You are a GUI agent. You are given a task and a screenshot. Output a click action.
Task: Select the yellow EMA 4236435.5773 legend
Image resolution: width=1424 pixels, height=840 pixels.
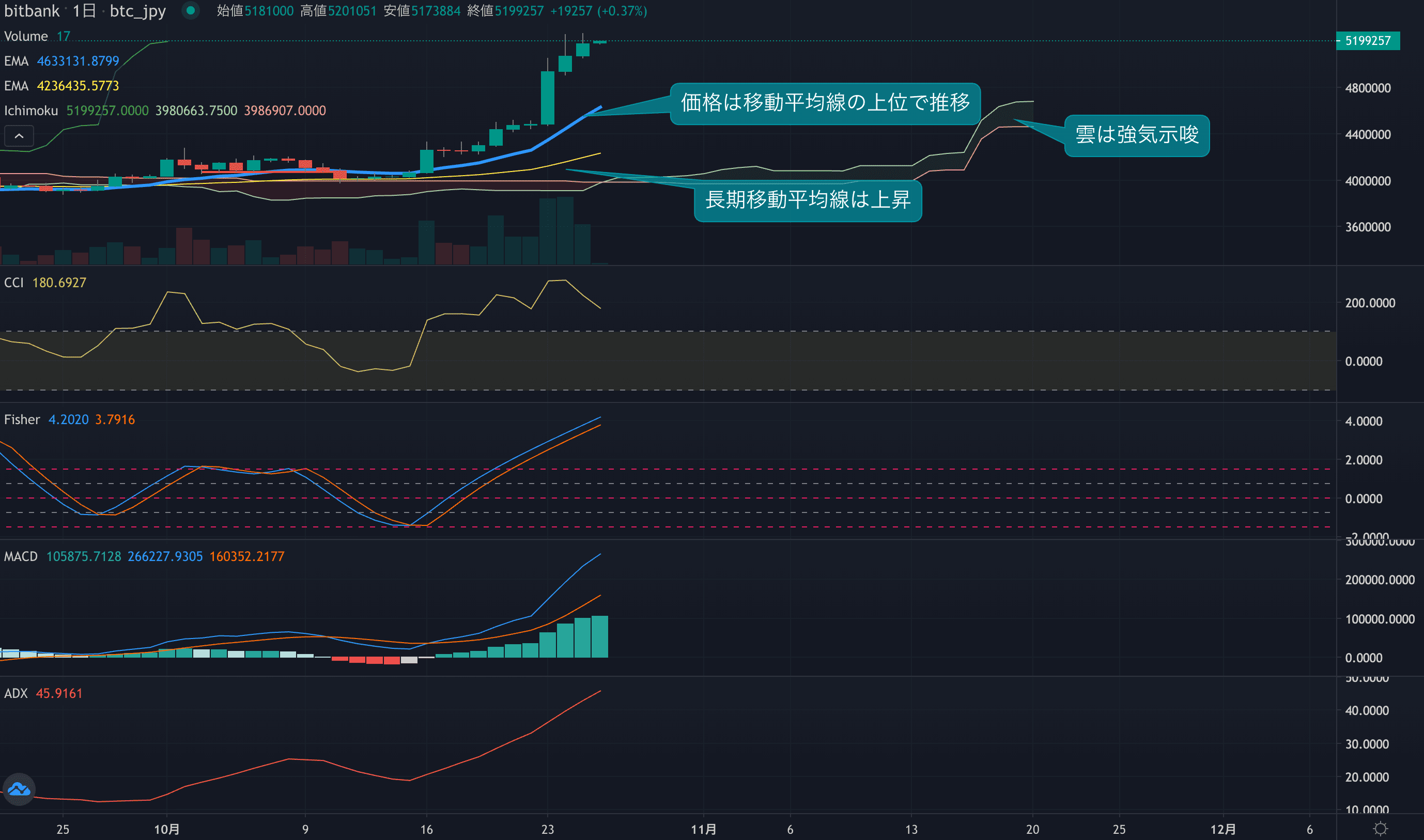(61, 86)
